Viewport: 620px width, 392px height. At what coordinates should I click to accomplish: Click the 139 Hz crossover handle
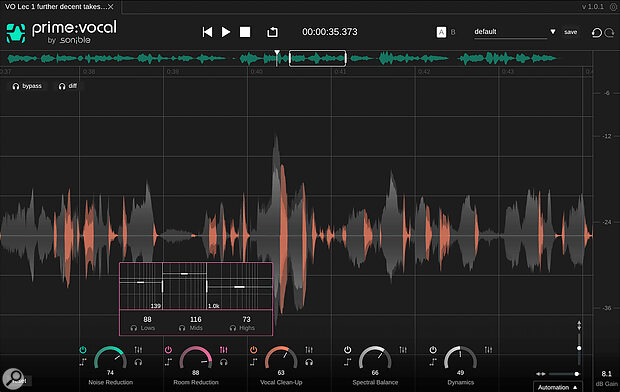tap(163, 286)
